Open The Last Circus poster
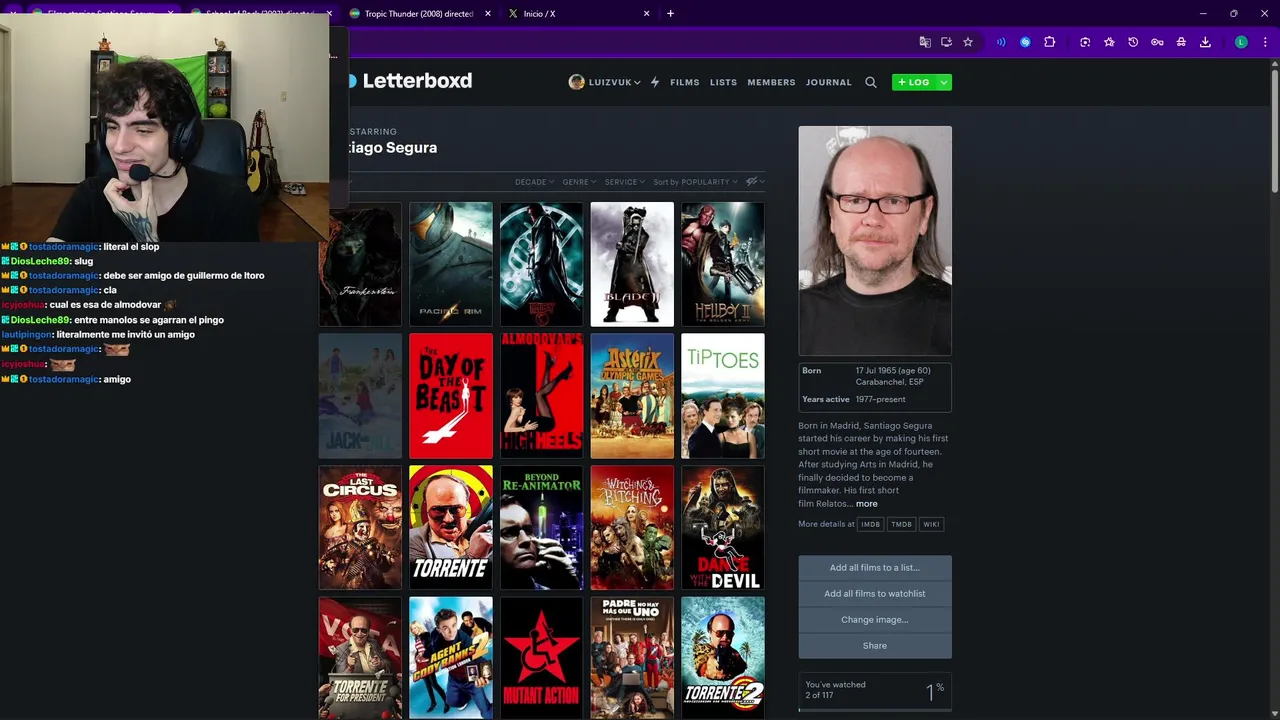The width and height of the screenshot is (1280, 720). (x=360, y=528)
